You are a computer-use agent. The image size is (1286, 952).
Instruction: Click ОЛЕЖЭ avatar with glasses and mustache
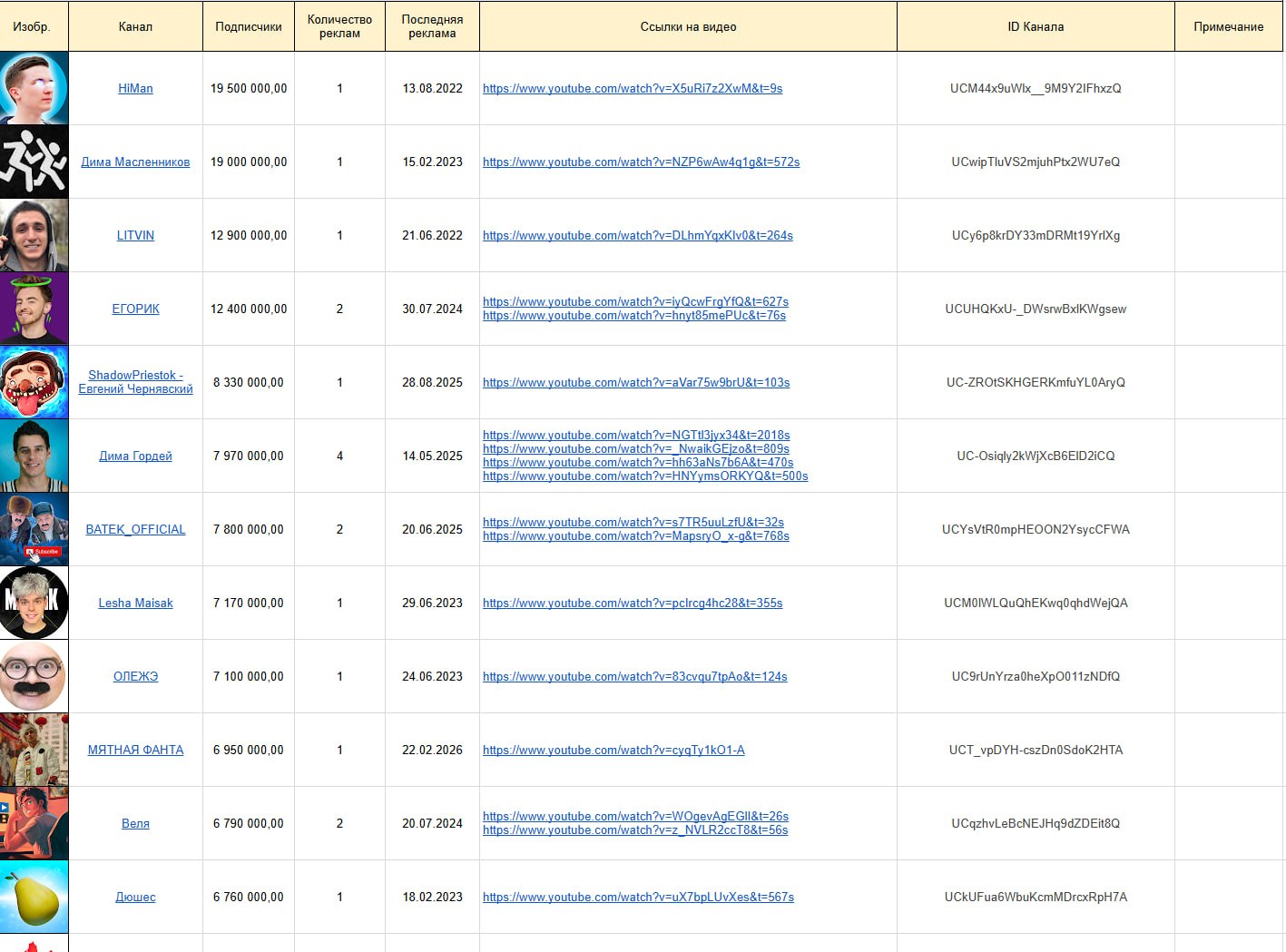(x=34, y=676)
